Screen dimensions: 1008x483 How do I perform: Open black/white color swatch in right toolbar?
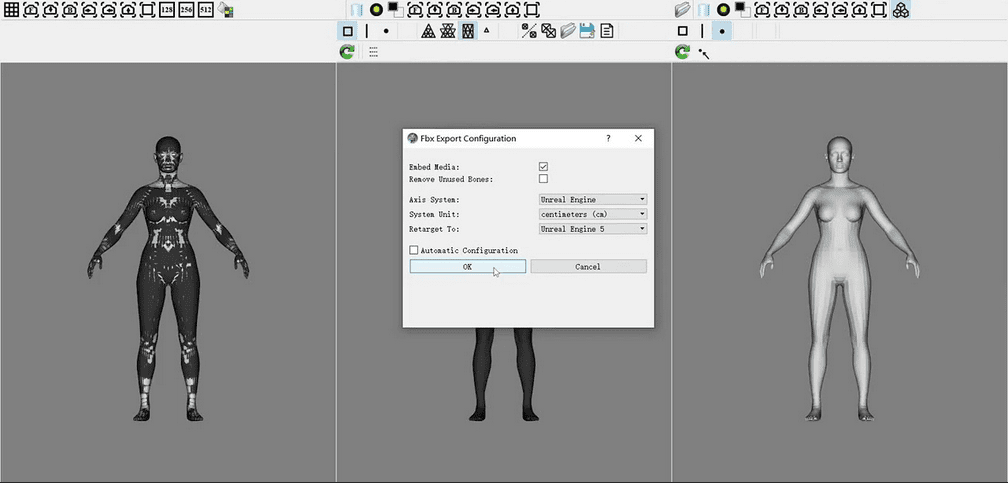point(742,9)
